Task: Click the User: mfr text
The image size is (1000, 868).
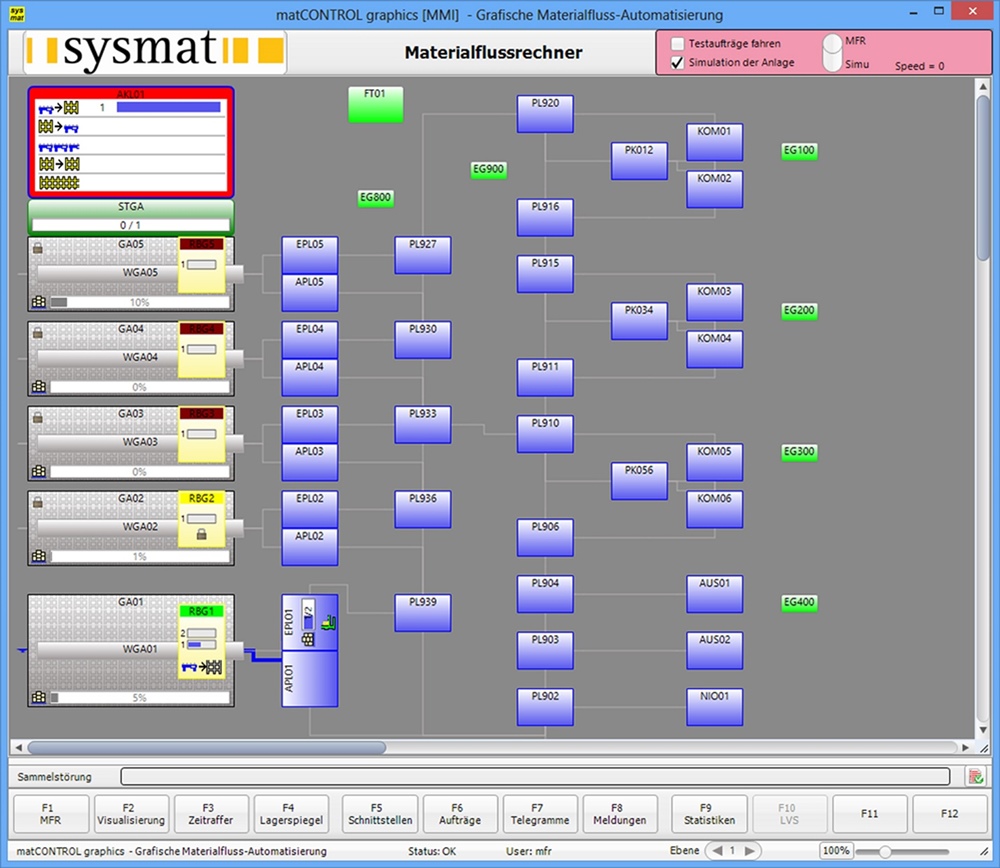Action: click(529, 851)
